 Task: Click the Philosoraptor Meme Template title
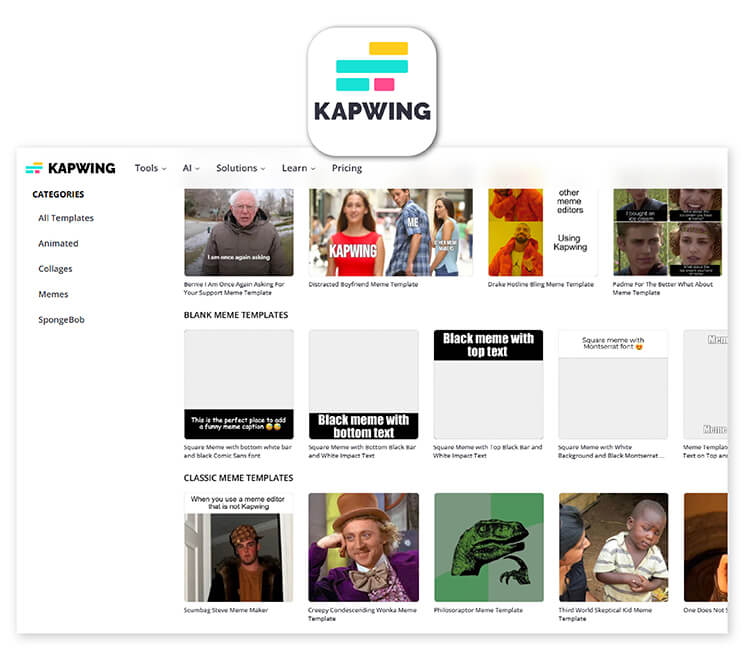tap(478, 610)
